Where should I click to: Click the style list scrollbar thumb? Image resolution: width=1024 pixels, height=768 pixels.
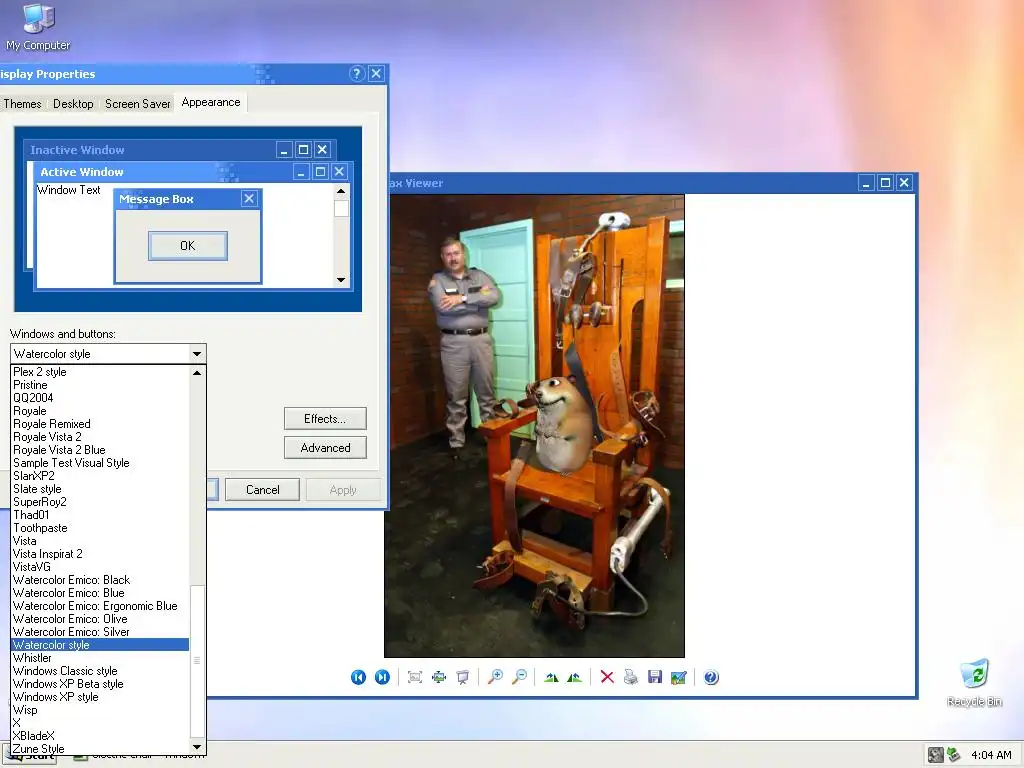(197, 661)
